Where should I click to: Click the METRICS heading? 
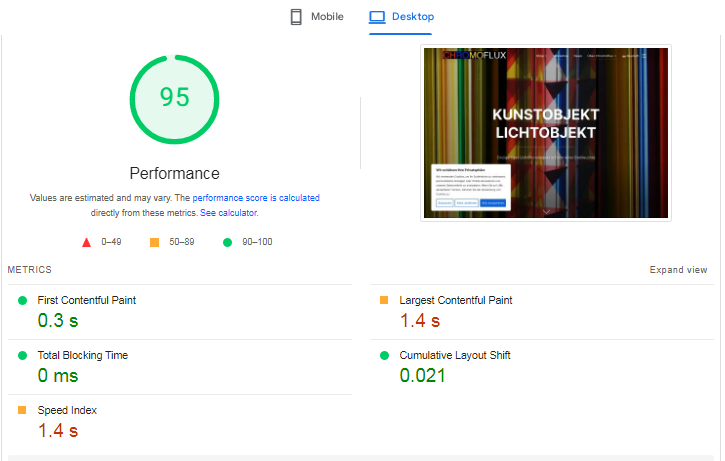tap(30, 270)
